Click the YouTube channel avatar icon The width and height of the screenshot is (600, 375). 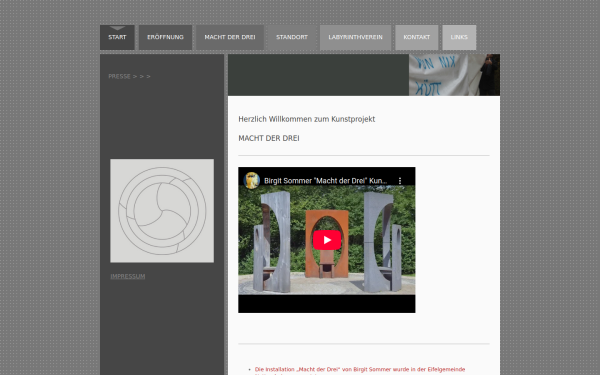pyautogui.click(x=252, y=181)
